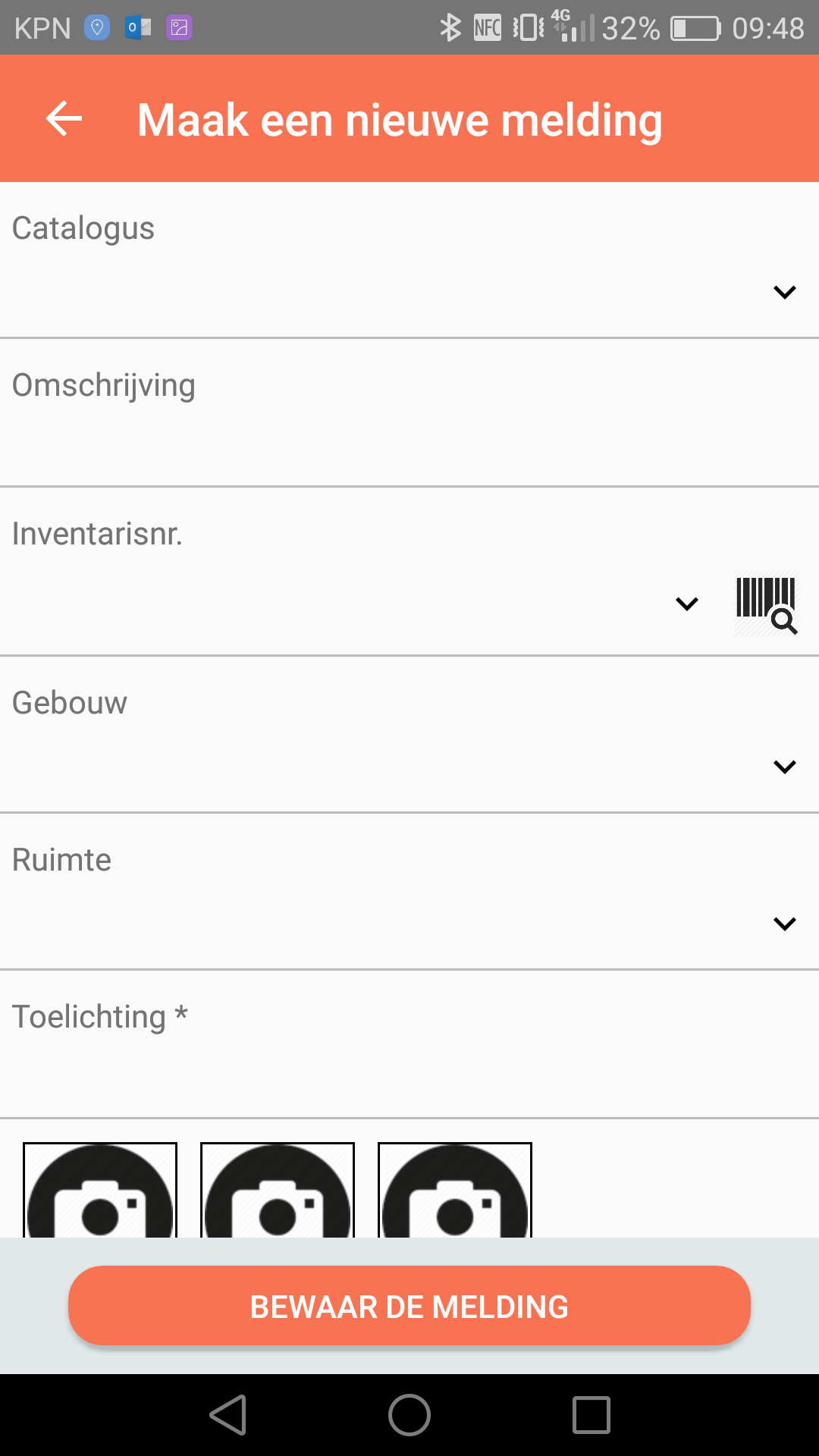
Task: Tap the back arrow in the header
Action: [64, 119]
